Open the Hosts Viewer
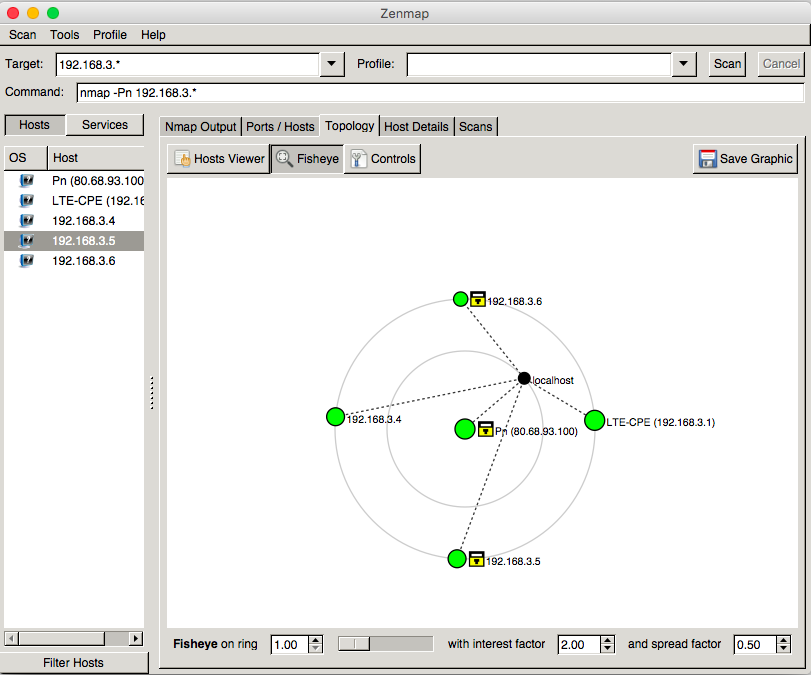Viewport: 811px width, 675px height. pos(219,159)
